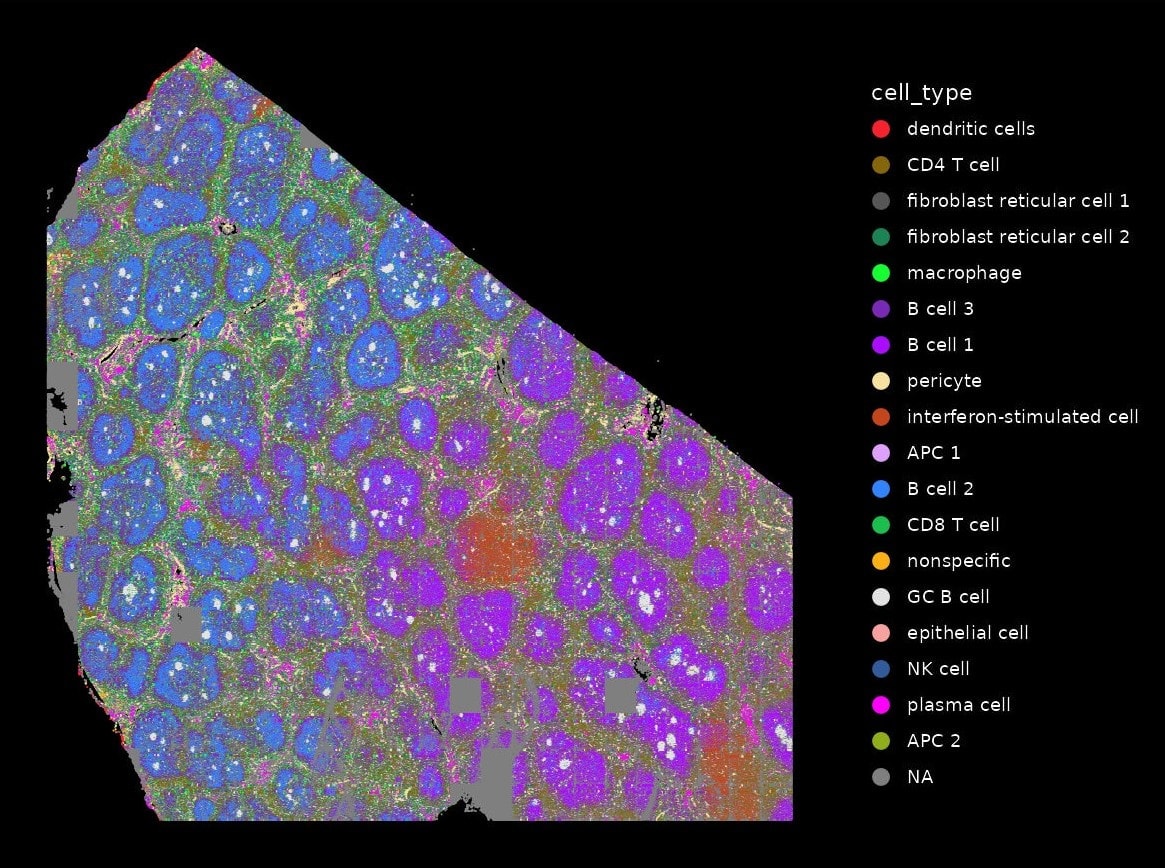Click the APC 2 legend dot

pyautogui.click(x=880, y=742)
